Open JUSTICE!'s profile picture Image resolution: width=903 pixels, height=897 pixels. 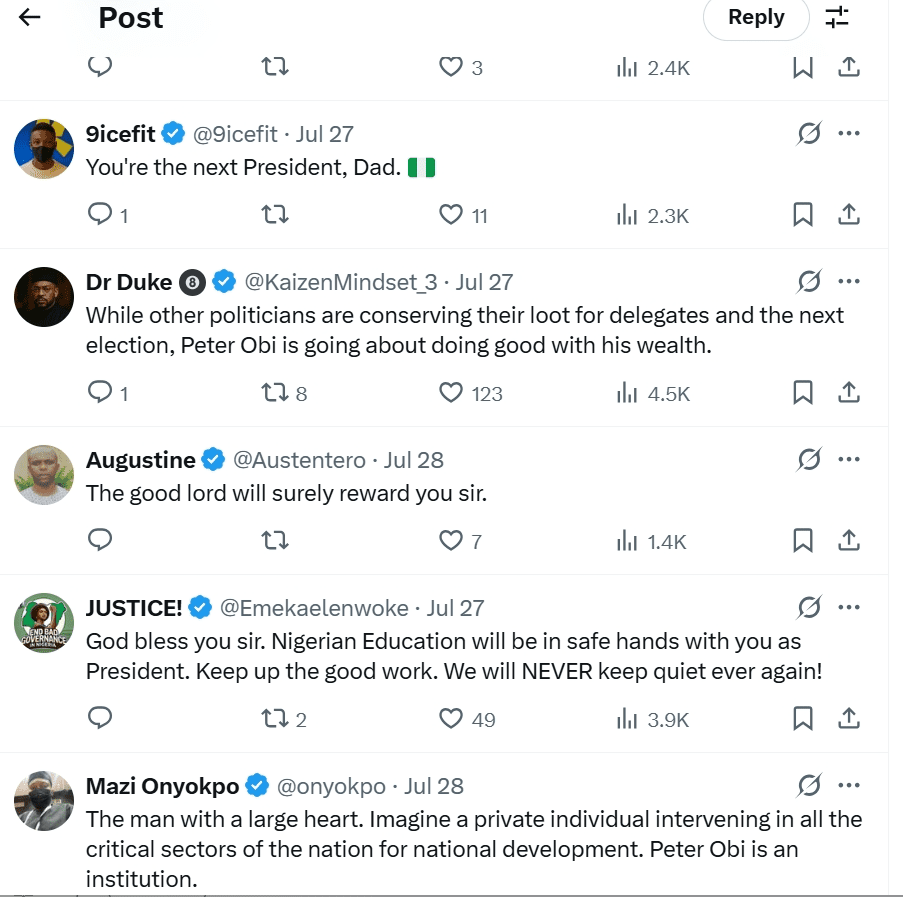tap(44, 623)
